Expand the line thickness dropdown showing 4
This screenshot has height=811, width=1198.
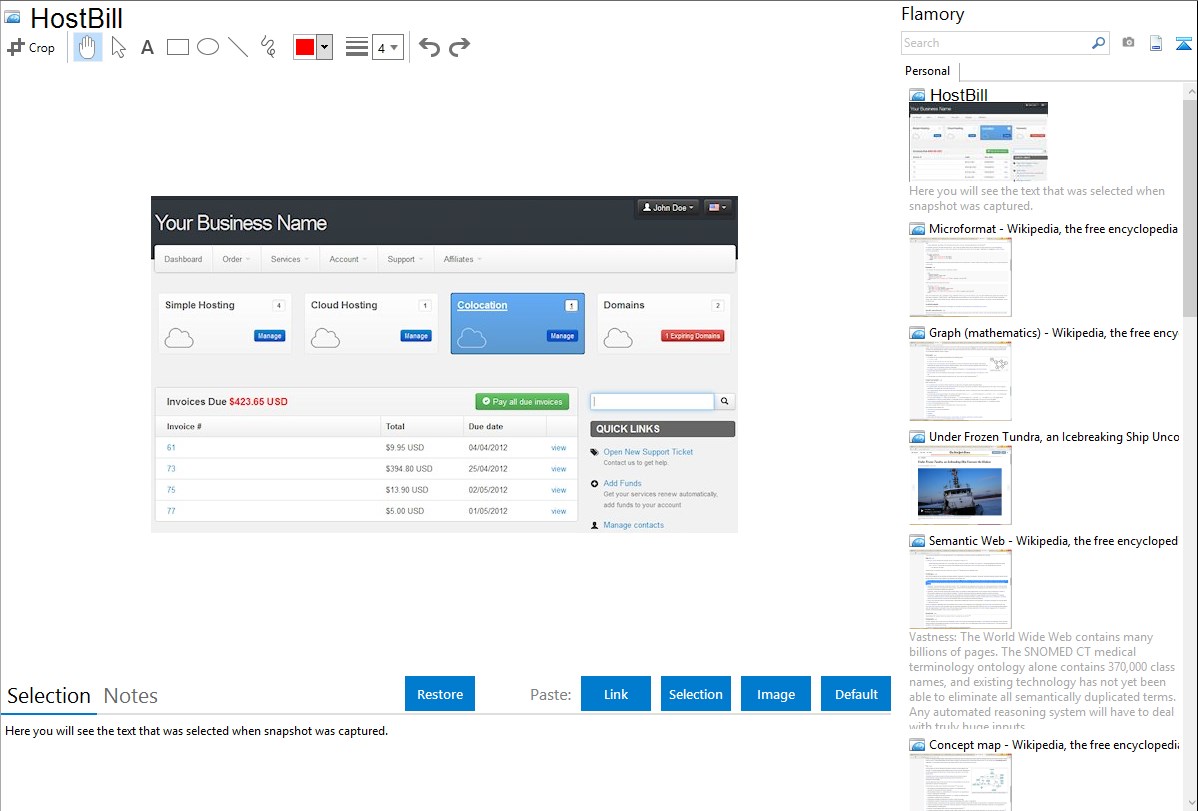388,47
